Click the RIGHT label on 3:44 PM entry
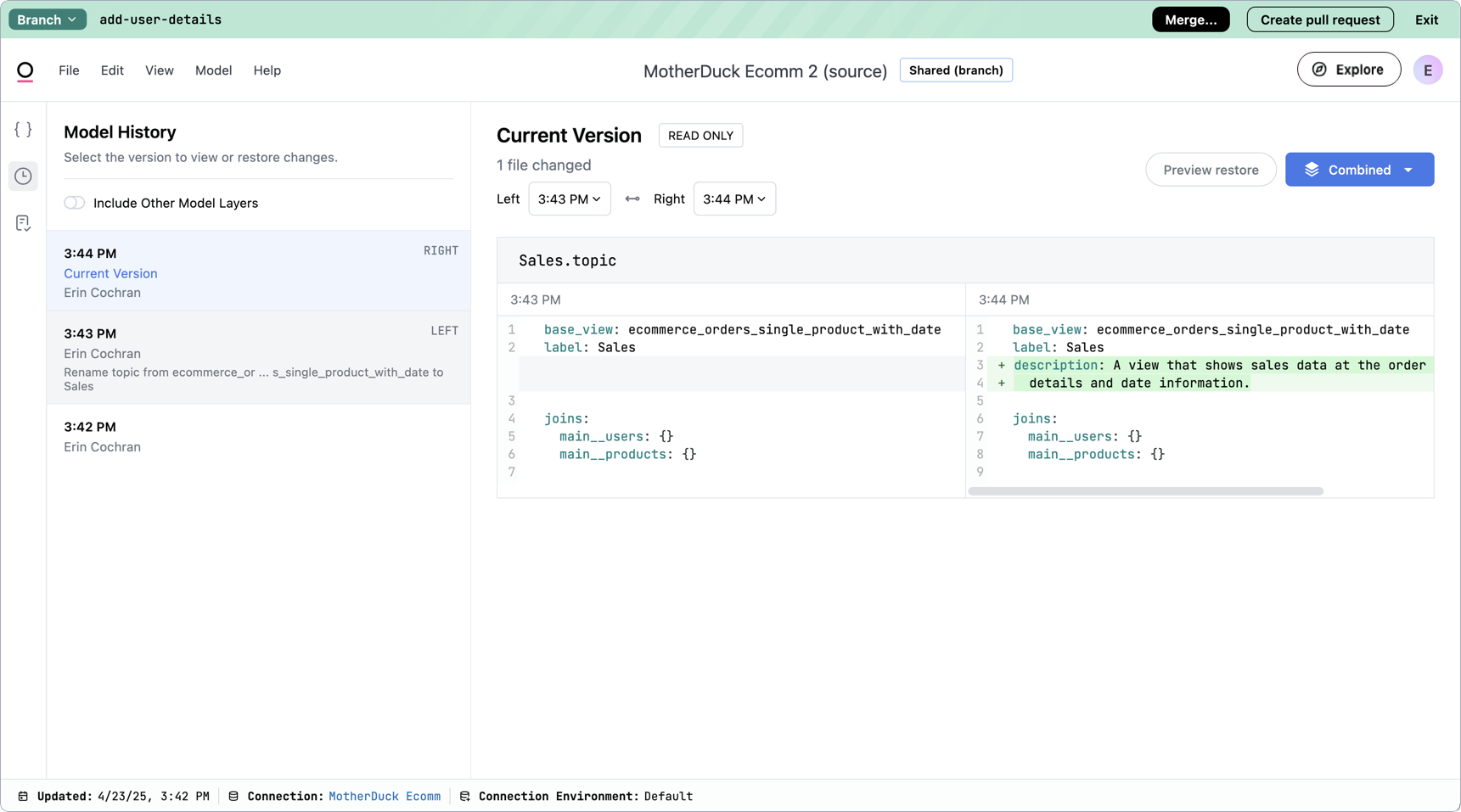This screenshot has width=1461, height=812. pos(441,250)
